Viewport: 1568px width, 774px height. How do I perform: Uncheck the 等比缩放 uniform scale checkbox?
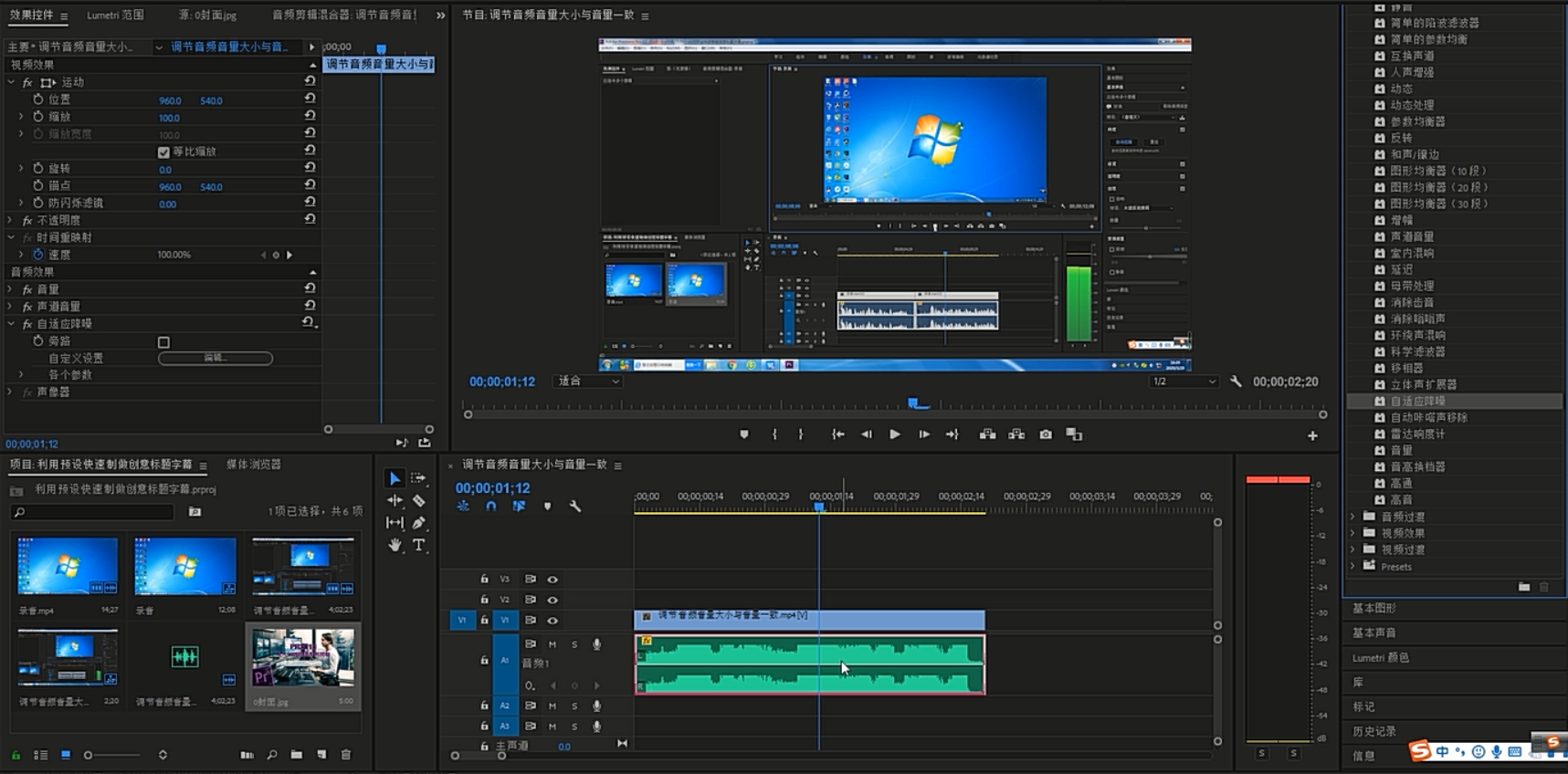163,152
